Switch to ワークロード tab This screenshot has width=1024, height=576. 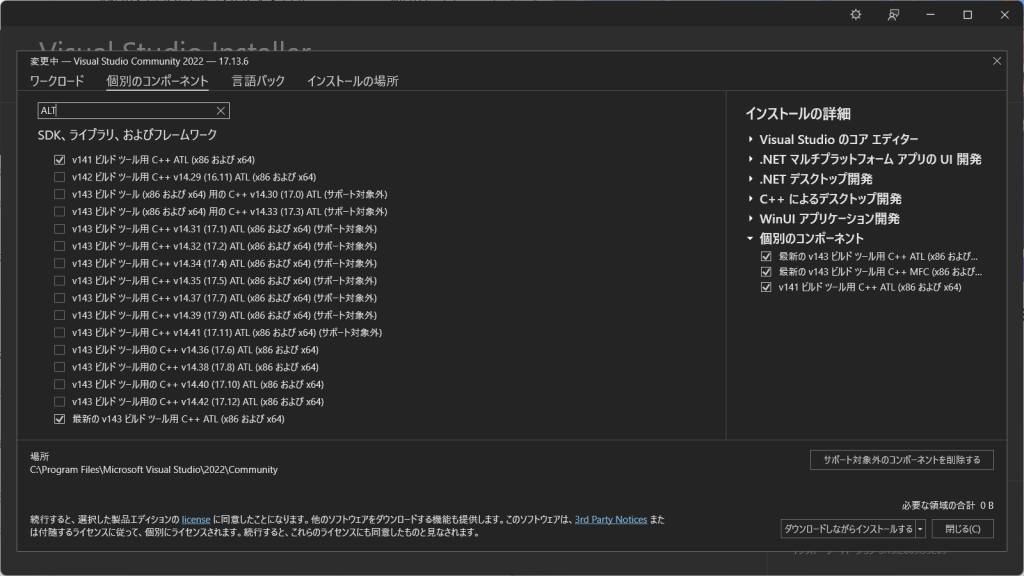(x=57, y=81)
